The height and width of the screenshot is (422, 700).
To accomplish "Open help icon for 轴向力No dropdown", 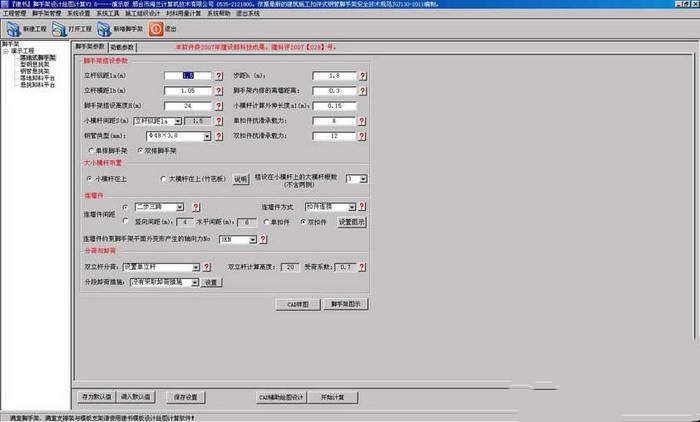I will tap(263, 240).
